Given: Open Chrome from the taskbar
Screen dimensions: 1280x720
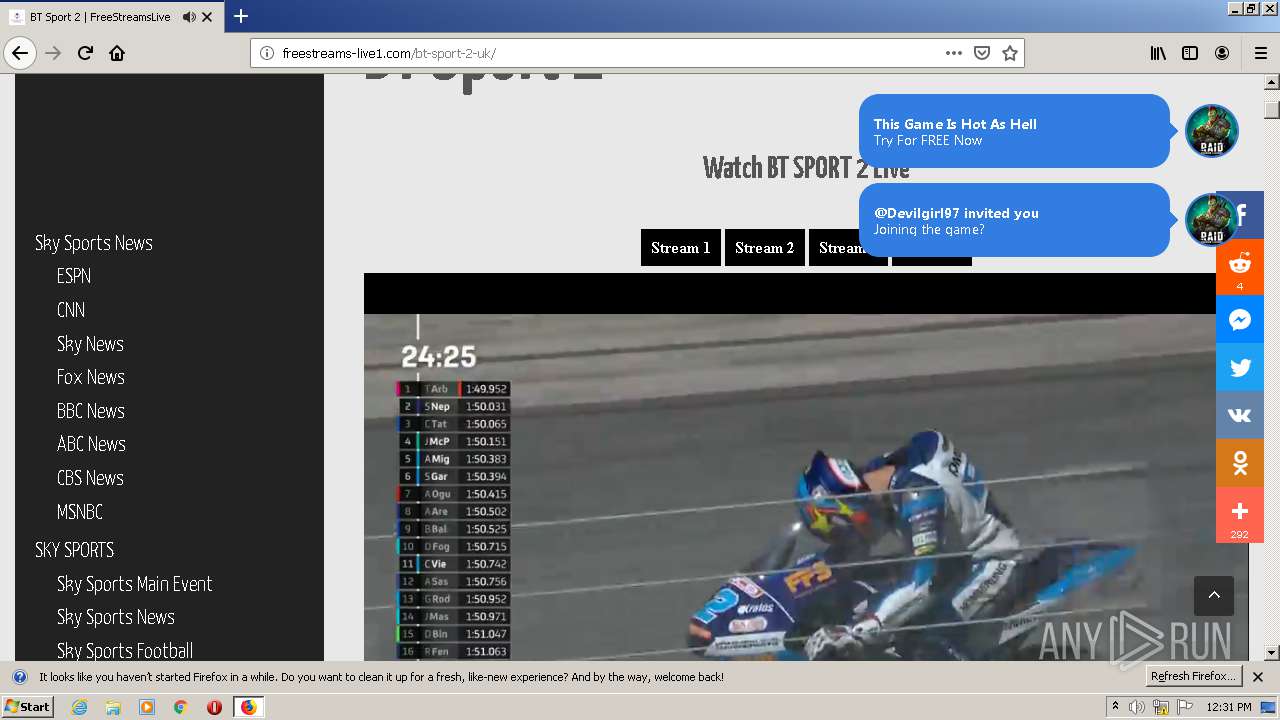Looking at the screenshot, I should click(180, 707).
